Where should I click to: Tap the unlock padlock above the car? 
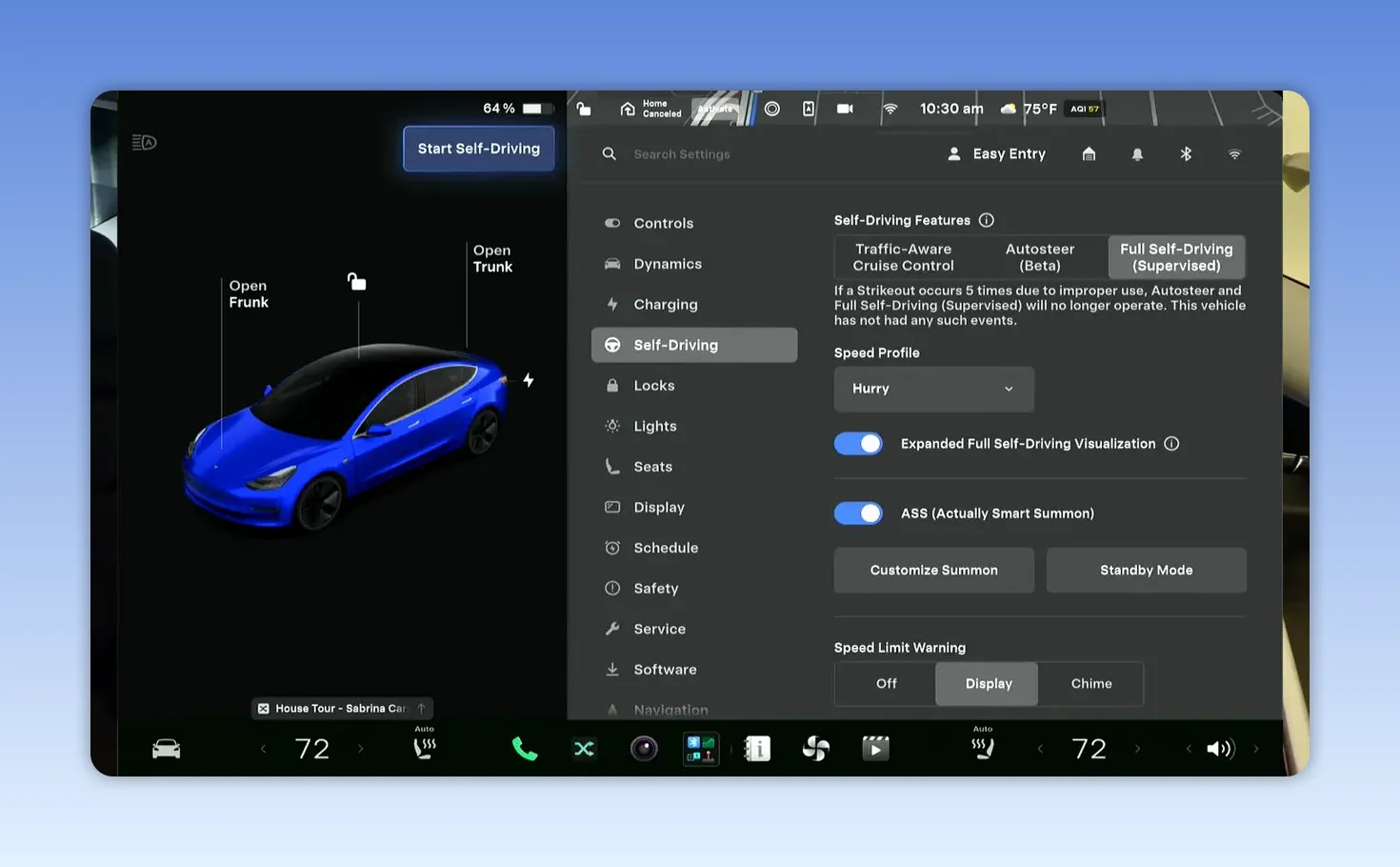coord(357,281)
